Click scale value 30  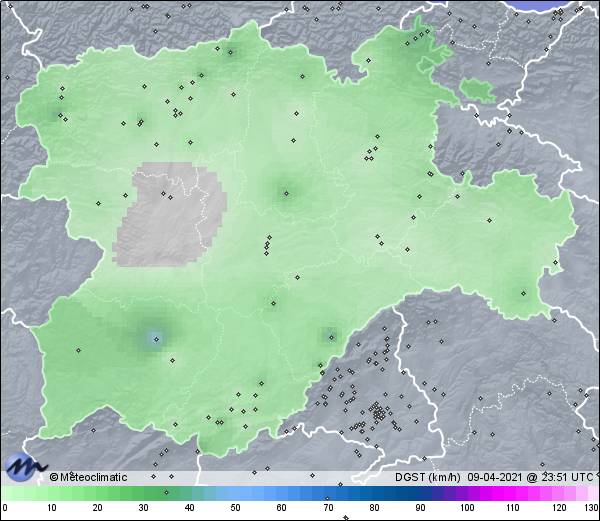[143, 508]
